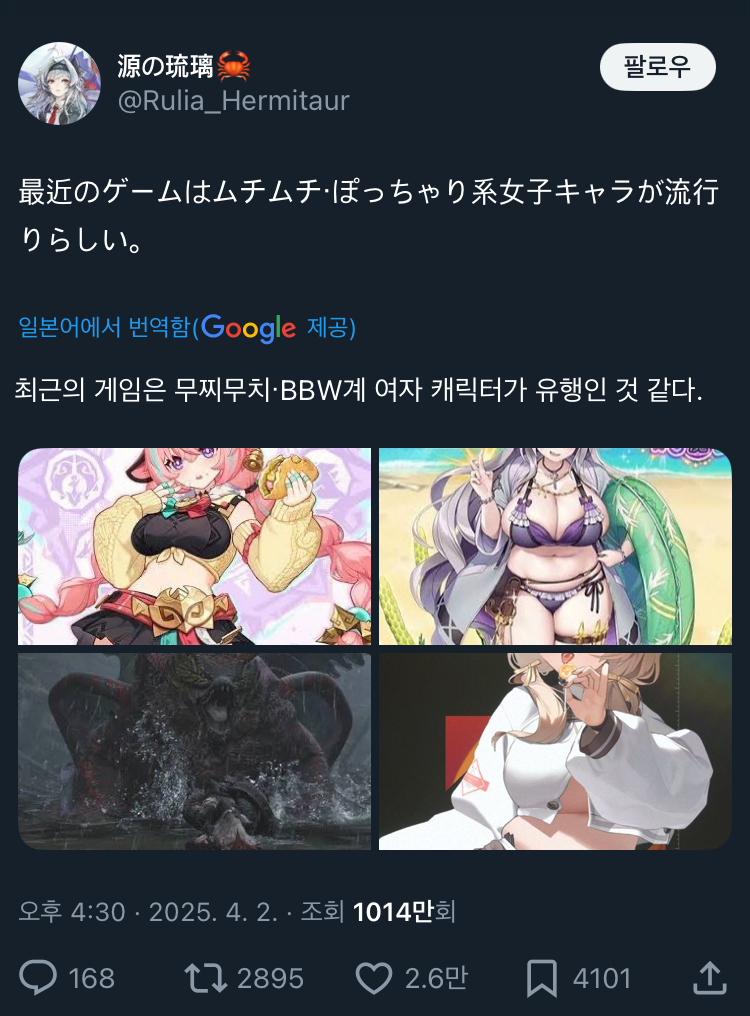Click the 2895 retweet count

(x=270, y=978)
